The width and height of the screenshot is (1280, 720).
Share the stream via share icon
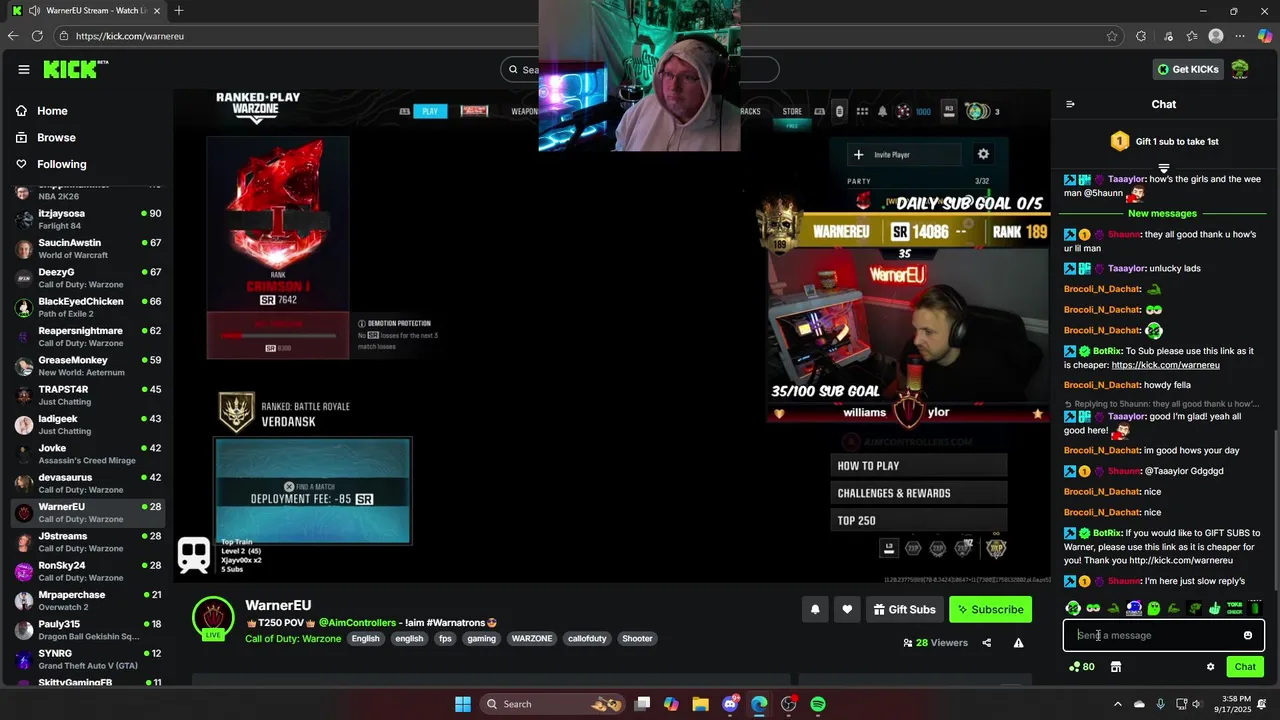pos(987,643)
